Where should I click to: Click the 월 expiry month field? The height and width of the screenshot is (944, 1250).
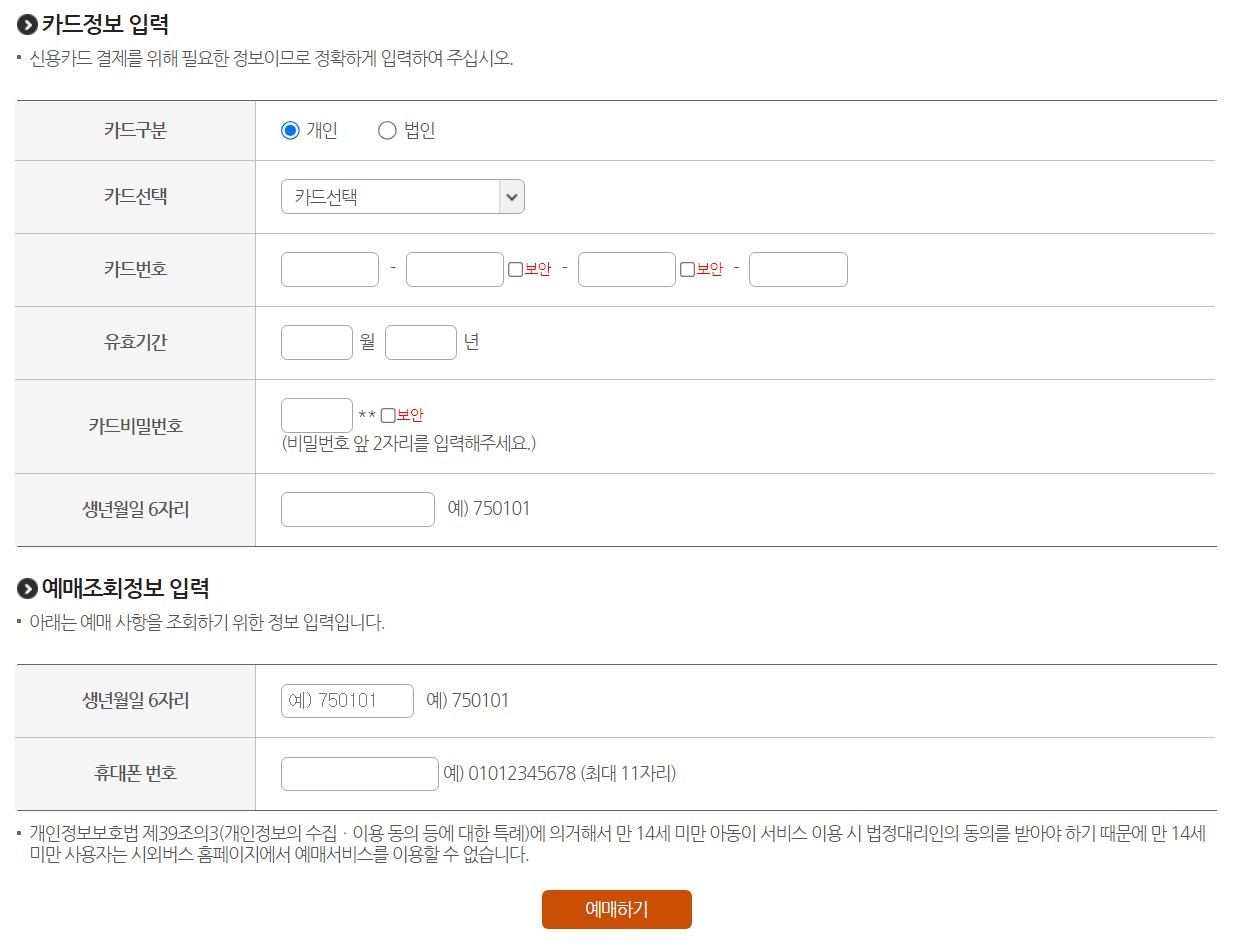(317, 342)
